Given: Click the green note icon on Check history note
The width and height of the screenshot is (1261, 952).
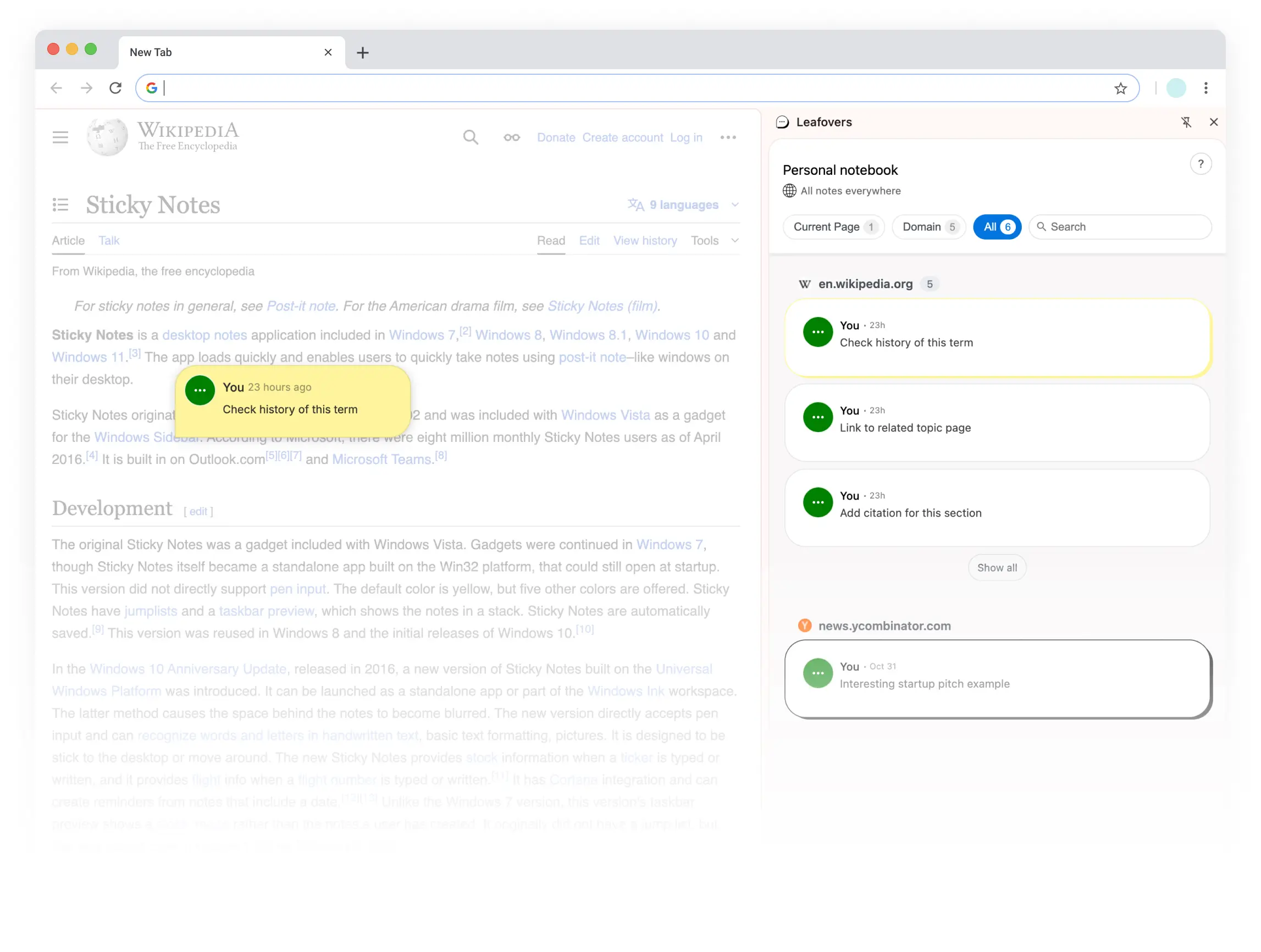Looking at the screenshot, I should click(x=817, y=332).
